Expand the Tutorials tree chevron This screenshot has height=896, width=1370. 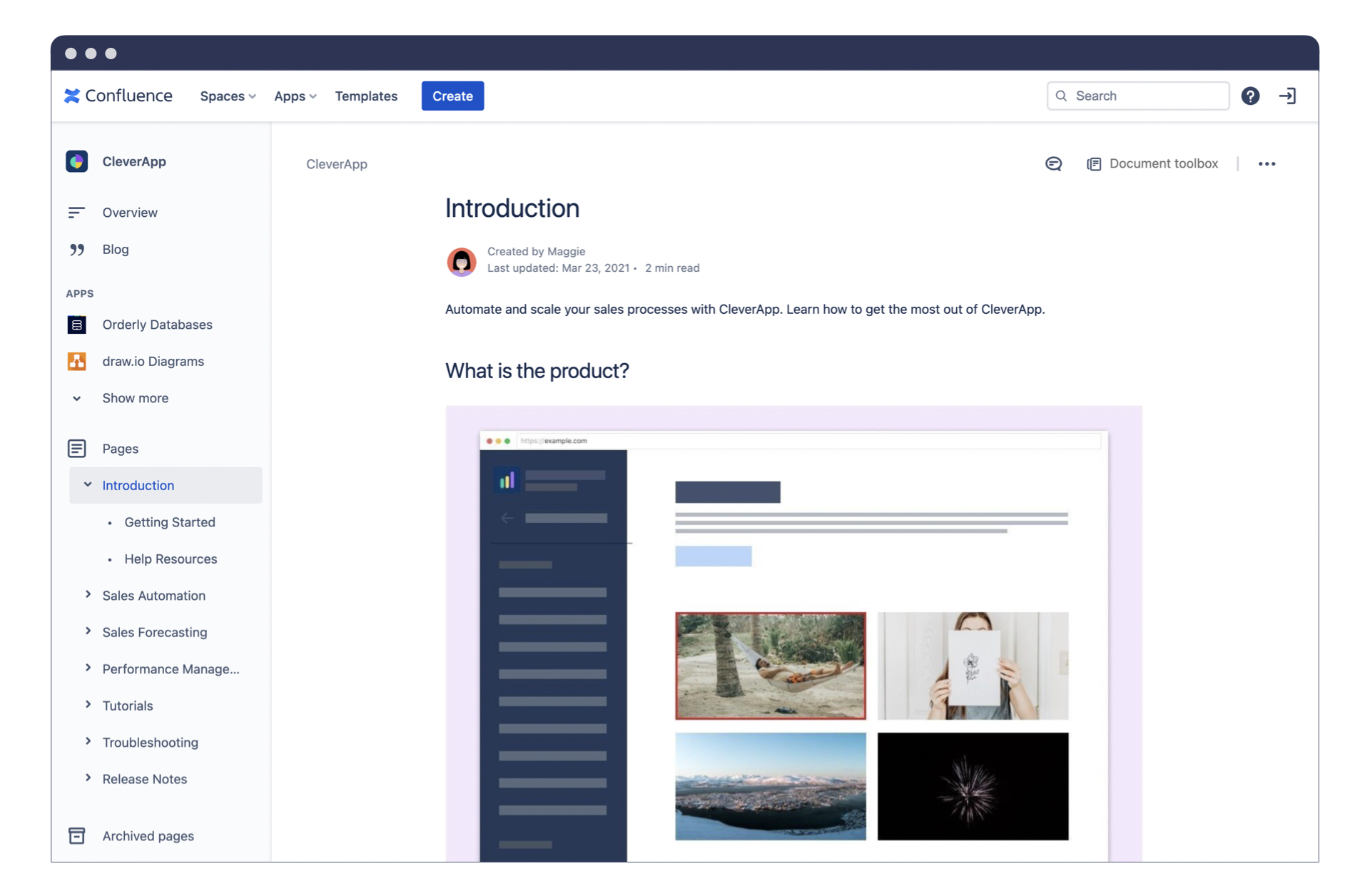tap(88, 705)
